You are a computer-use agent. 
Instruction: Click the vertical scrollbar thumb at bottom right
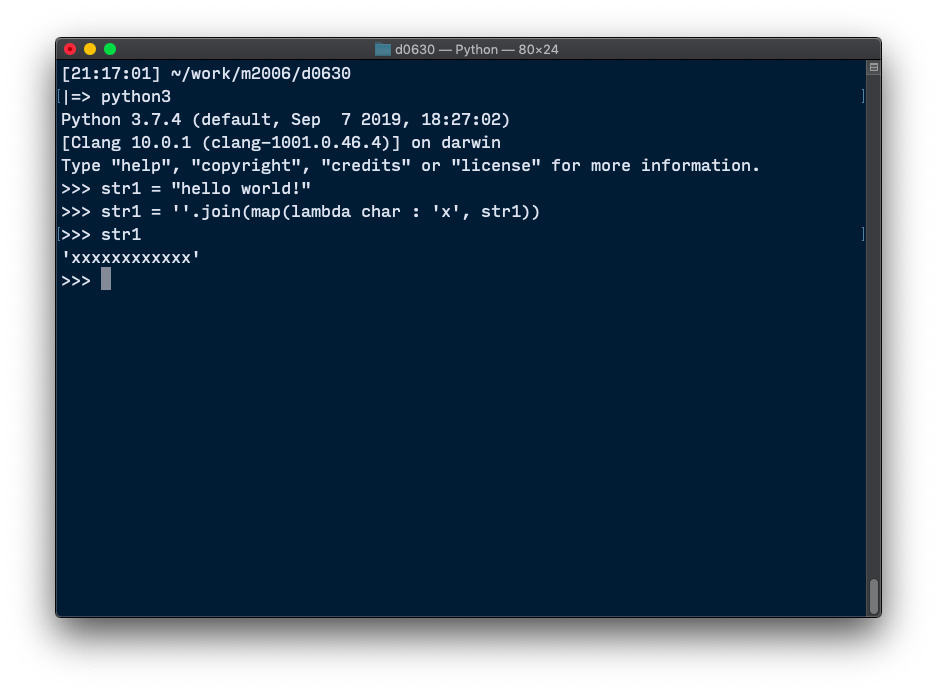point(874,596)
